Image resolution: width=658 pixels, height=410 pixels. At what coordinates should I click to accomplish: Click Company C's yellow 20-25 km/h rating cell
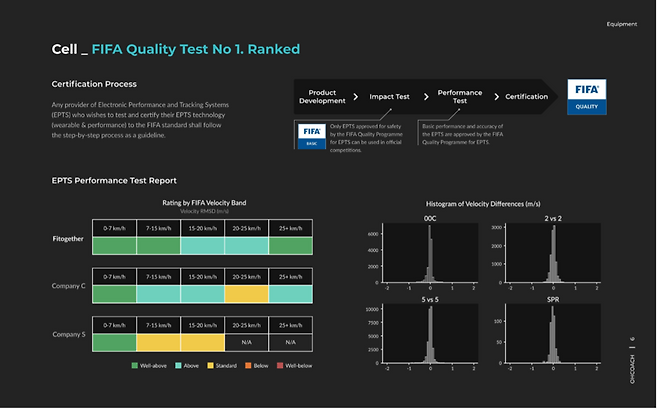tap(246, 294)
